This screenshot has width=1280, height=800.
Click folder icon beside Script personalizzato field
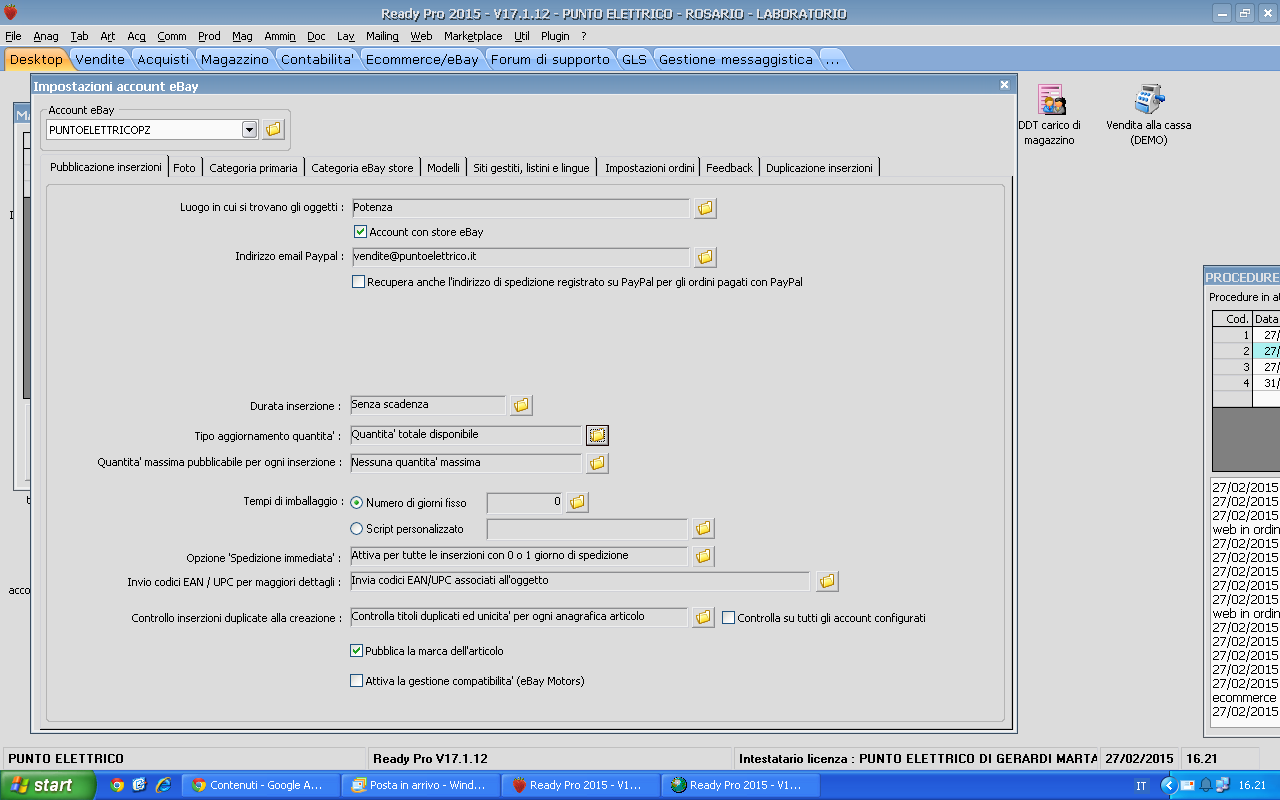(x=703, y=528)
